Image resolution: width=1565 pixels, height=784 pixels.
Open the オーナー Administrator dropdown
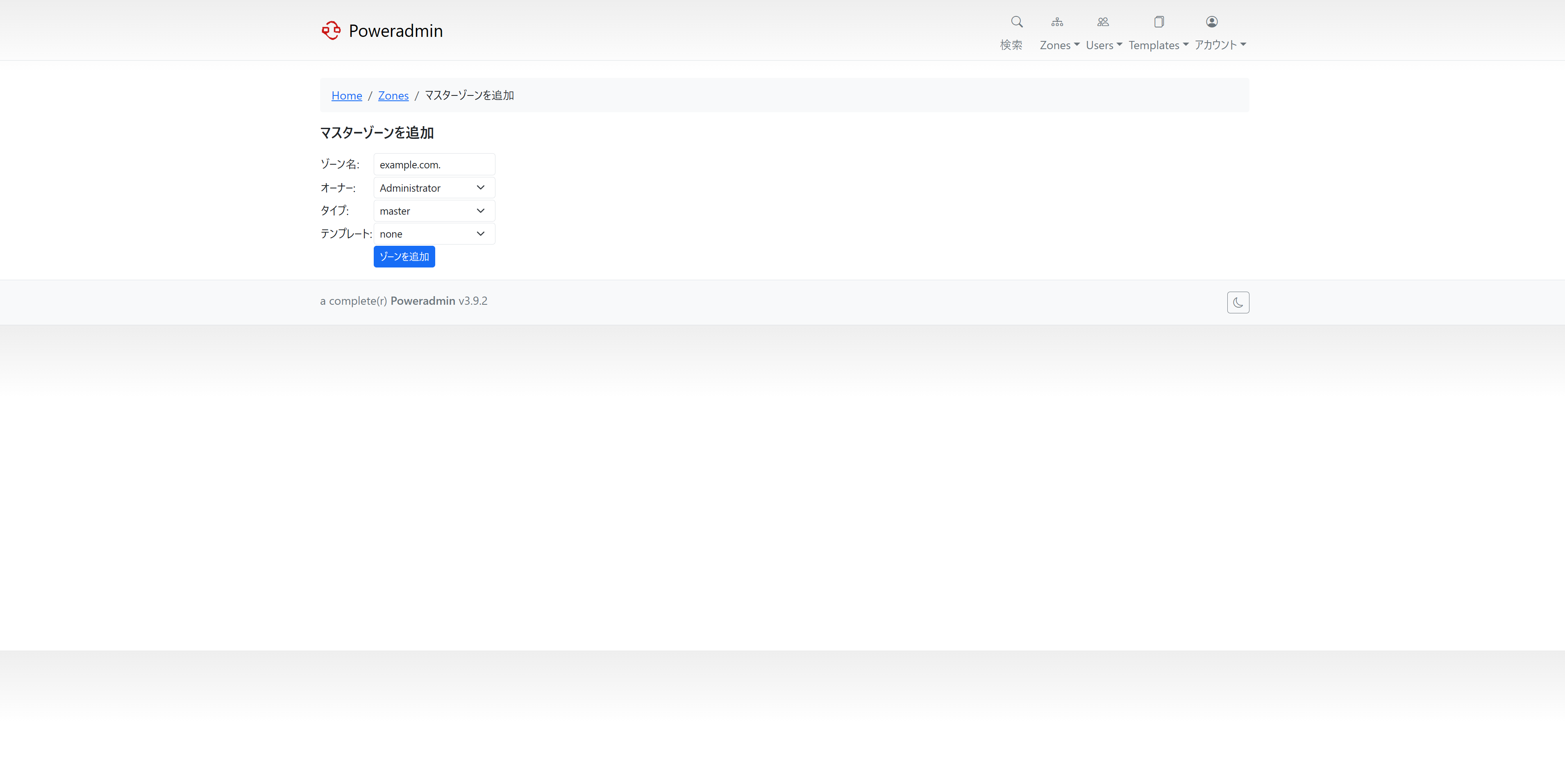tap(434, 188)
